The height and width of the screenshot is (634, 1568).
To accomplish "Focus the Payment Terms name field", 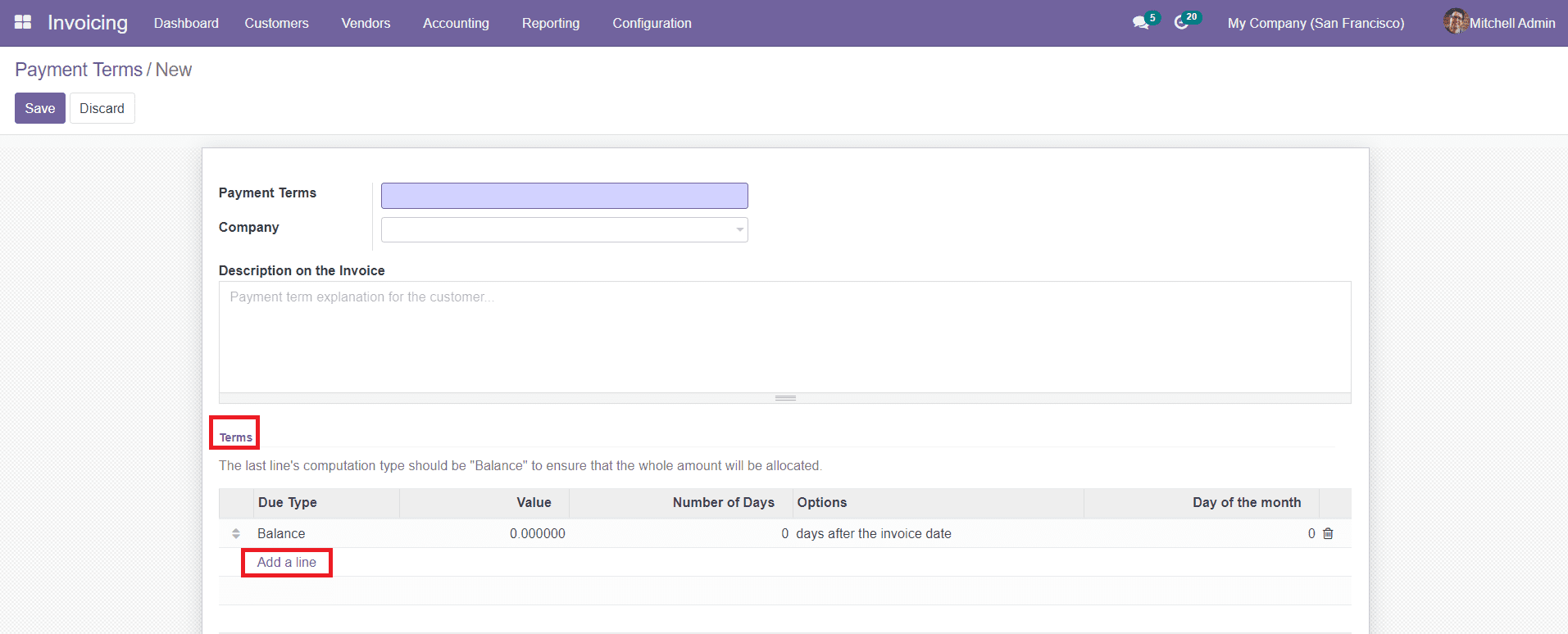I will [x=564, y=196].
